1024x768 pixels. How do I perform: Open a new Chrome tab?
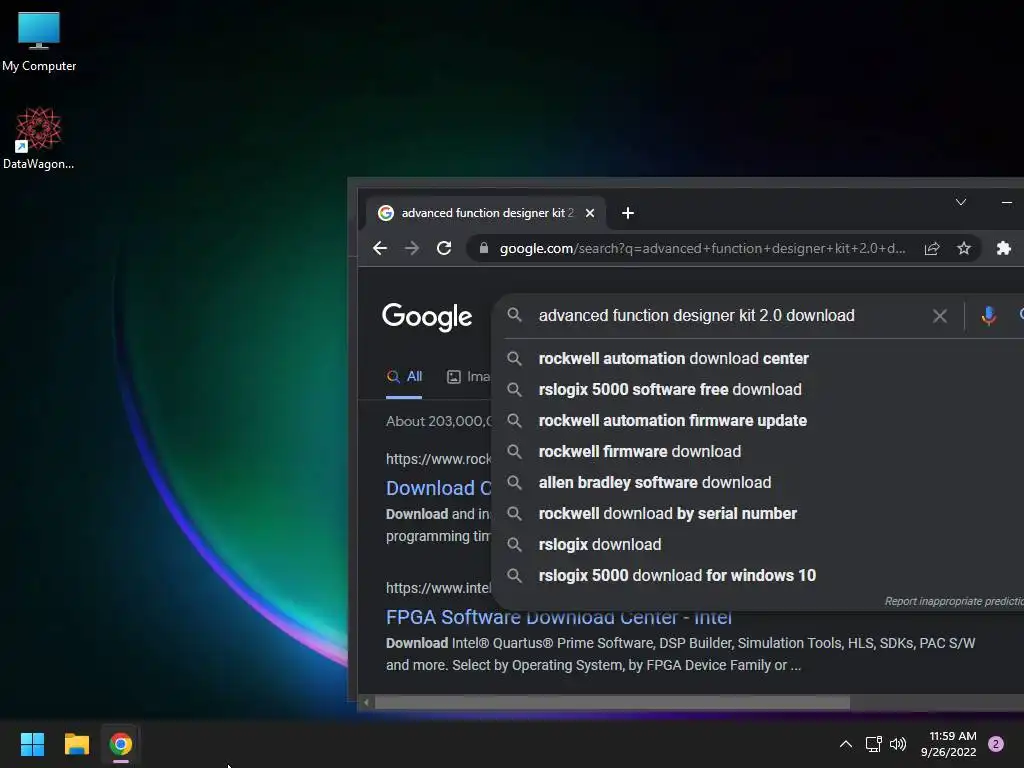[x=628, y=213]
